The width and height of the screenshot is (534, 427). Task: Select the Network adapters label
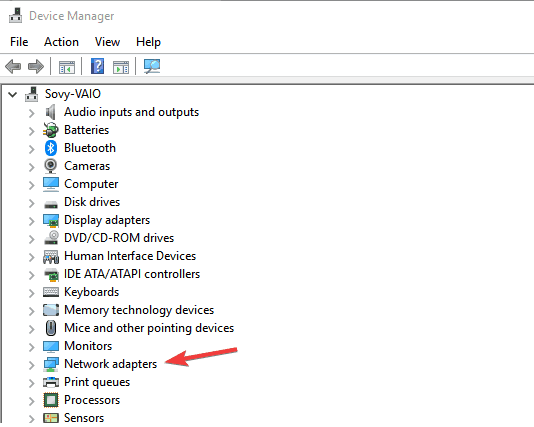pos(111,364)
